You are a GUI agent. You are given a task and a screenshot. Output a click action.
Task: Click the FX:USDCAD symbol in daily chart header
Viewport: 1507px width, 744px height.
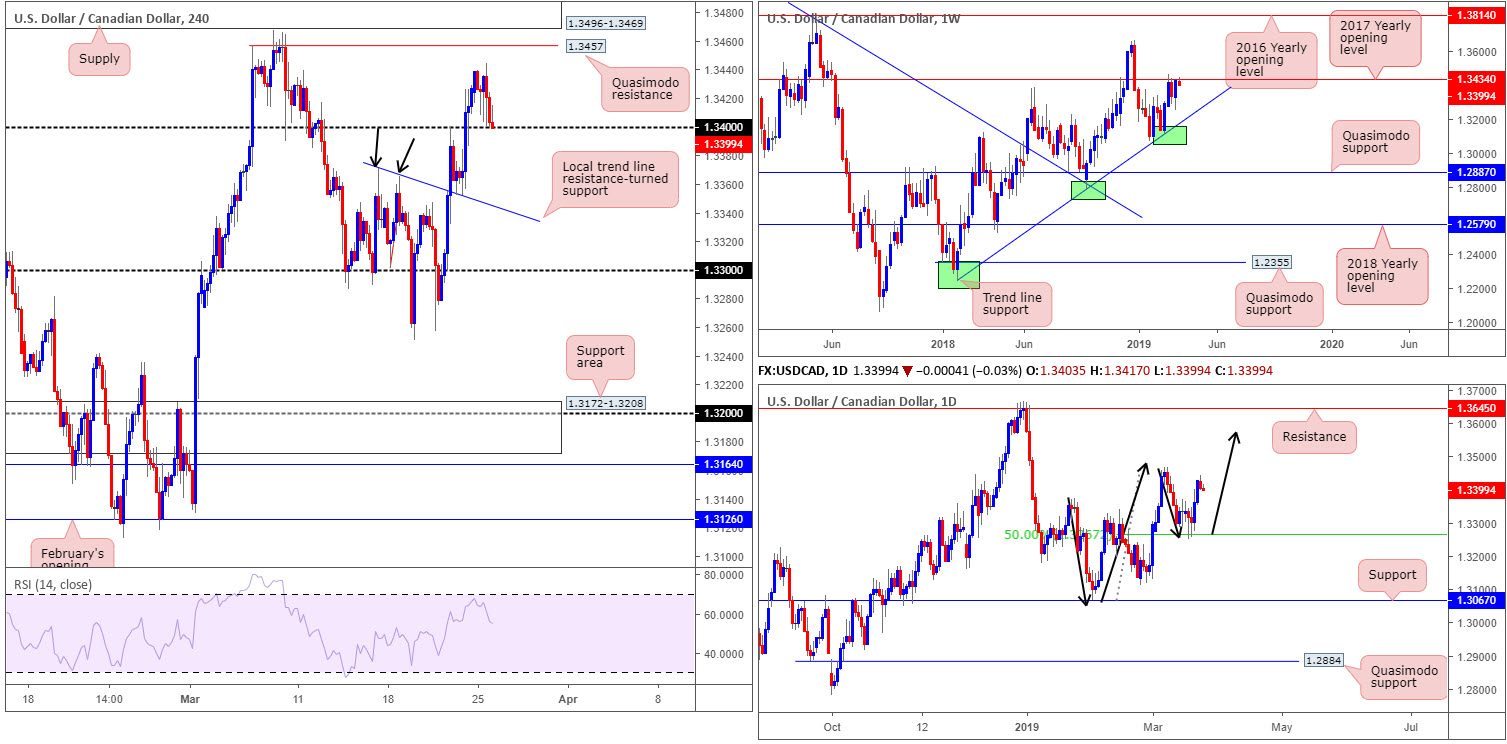tap(795, 371)
